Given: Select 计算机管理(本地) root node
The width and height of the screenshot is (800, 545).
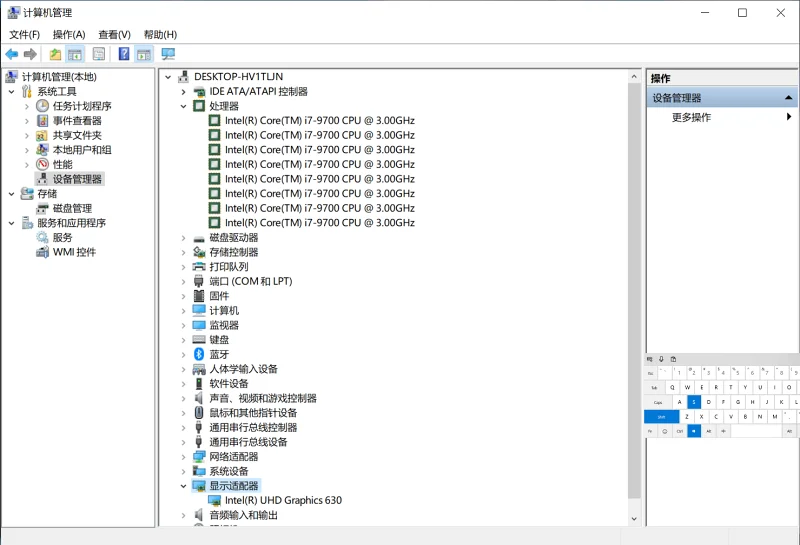Looking at the screenshot, I should [x=59, y=77].
